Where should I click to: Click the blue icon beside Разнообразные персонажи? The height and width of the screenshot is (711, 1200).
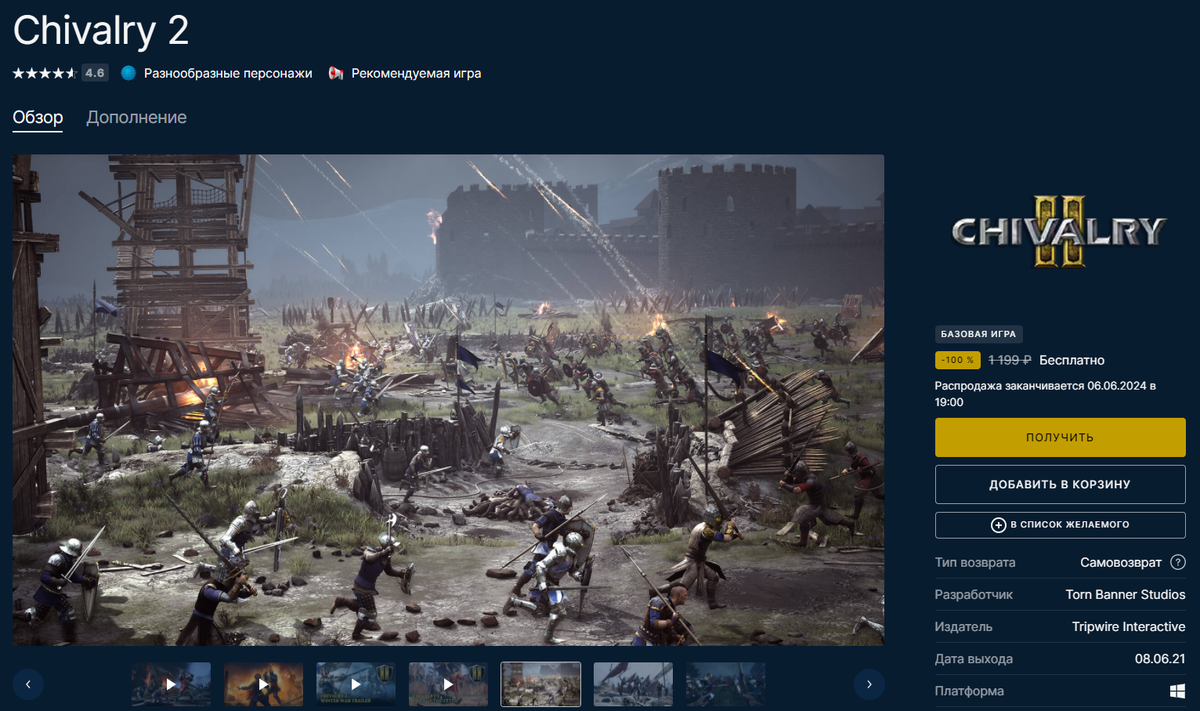tap(128, 73)
